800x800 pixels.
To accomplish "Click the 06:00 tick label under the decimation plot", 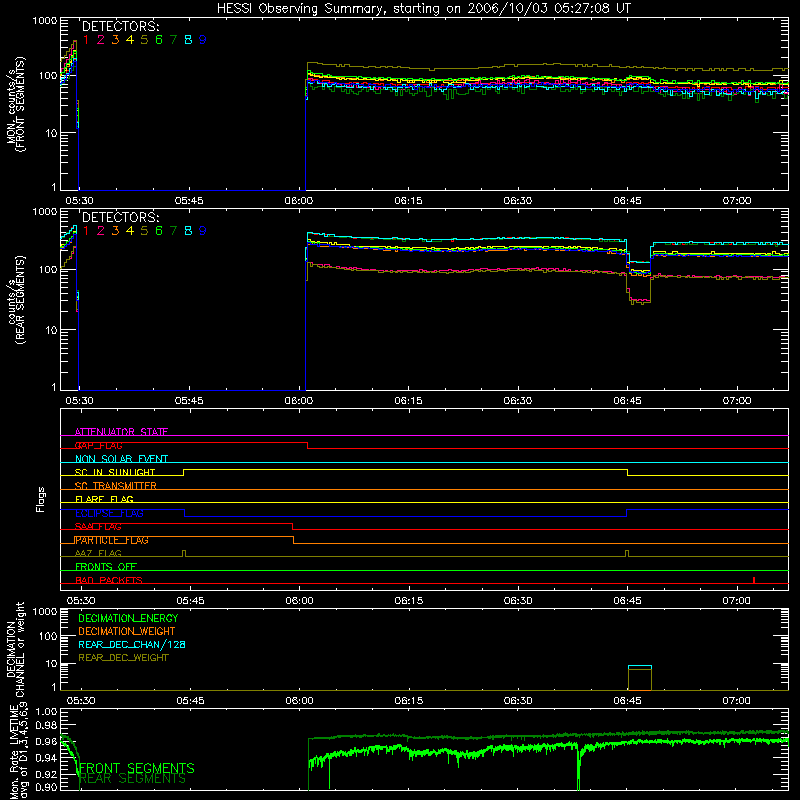I will coord(299,701).
